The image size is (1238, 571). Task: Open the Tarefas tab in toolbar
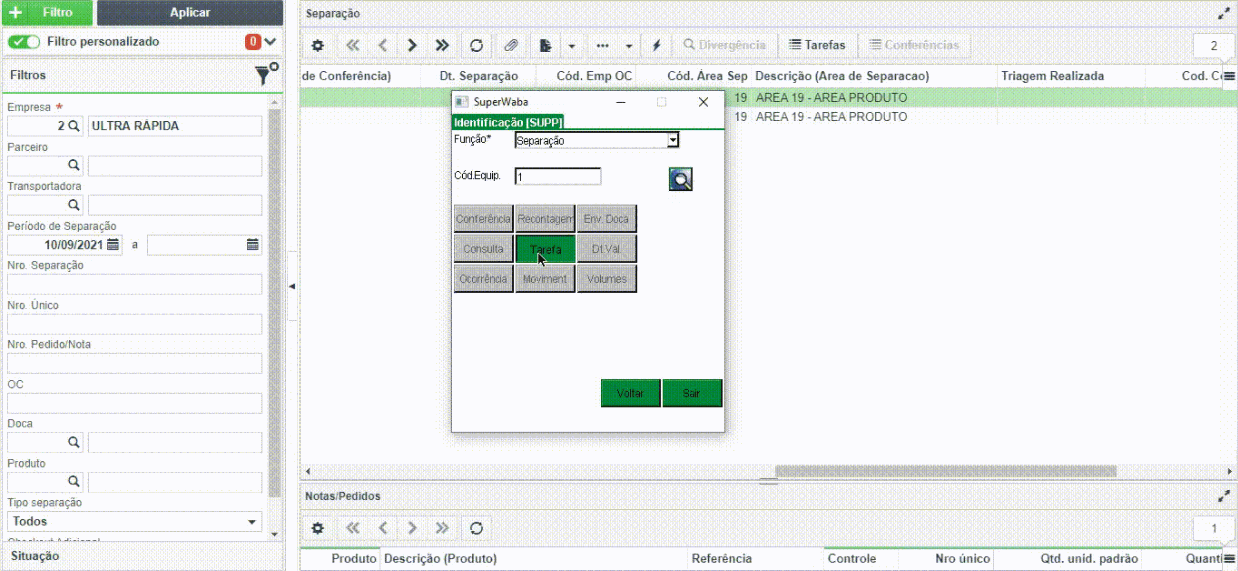click(817, 45)
